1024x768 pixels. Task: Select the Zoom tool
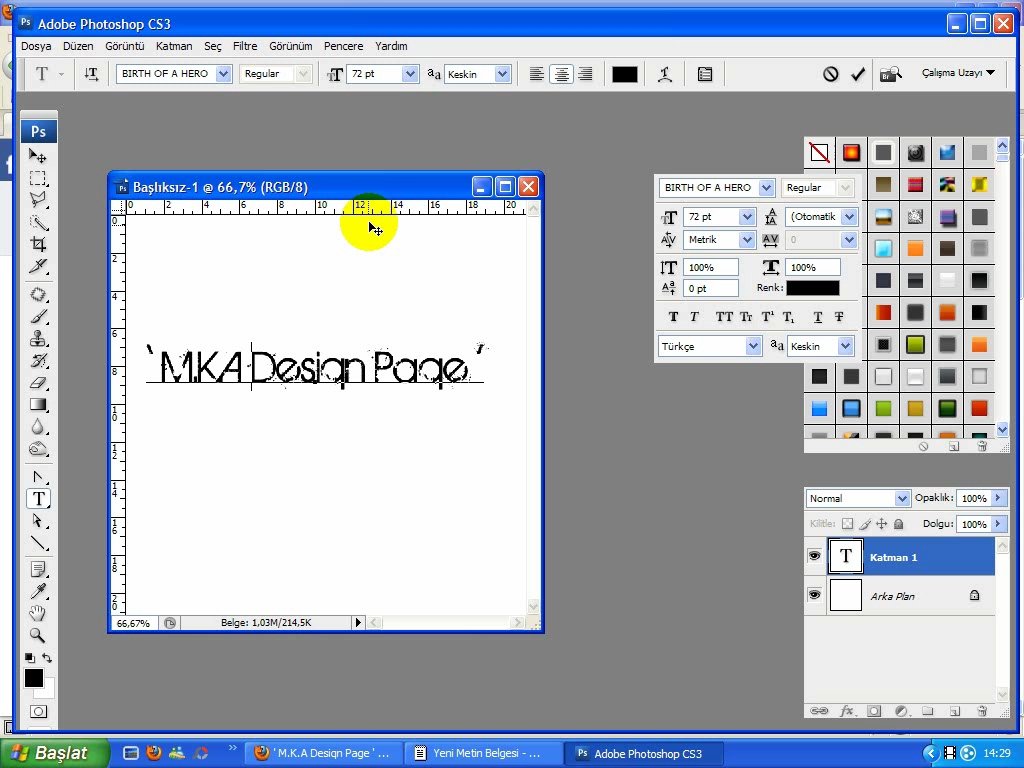[38, 635]
